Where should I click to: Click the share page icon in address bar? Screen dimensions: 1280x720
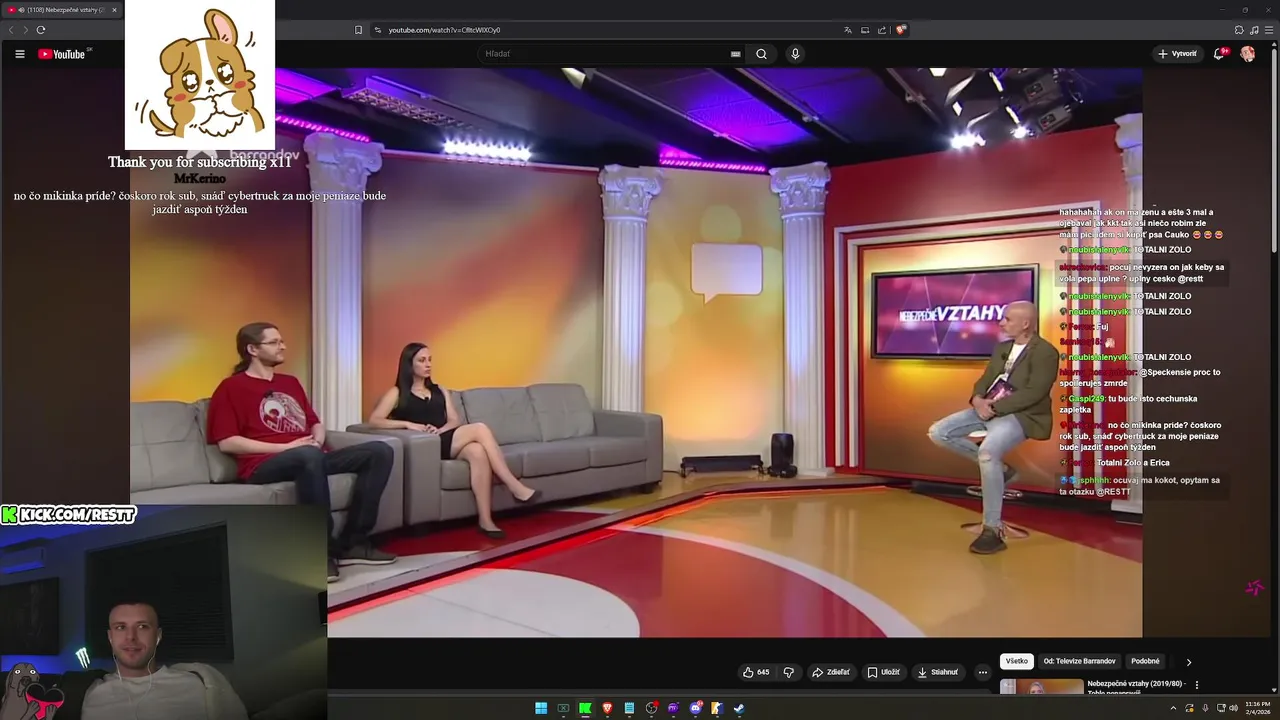tap(882, 30)
